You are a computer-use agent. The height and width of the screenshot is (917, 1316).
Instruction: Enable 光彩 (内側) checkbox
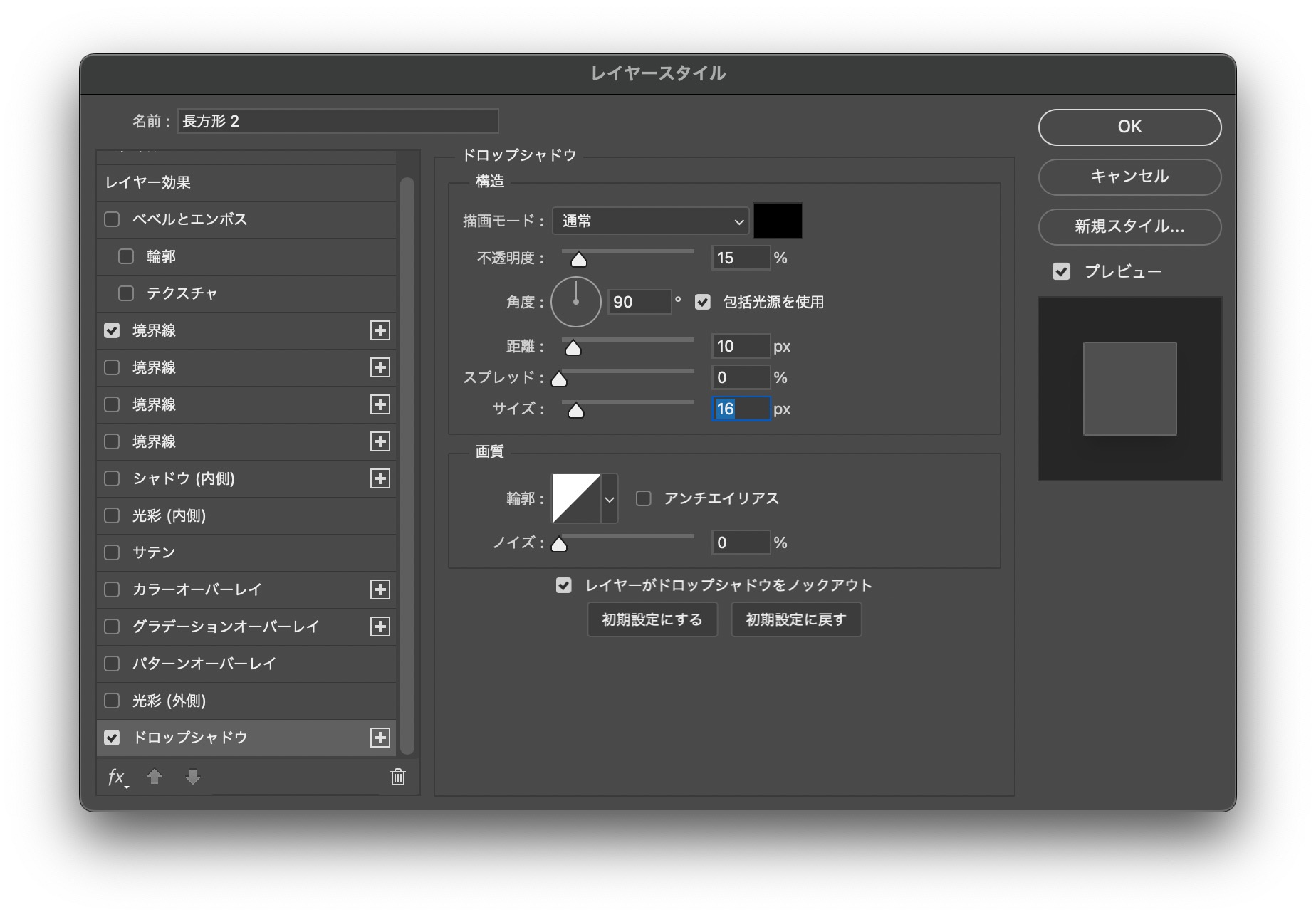[112, 515]
